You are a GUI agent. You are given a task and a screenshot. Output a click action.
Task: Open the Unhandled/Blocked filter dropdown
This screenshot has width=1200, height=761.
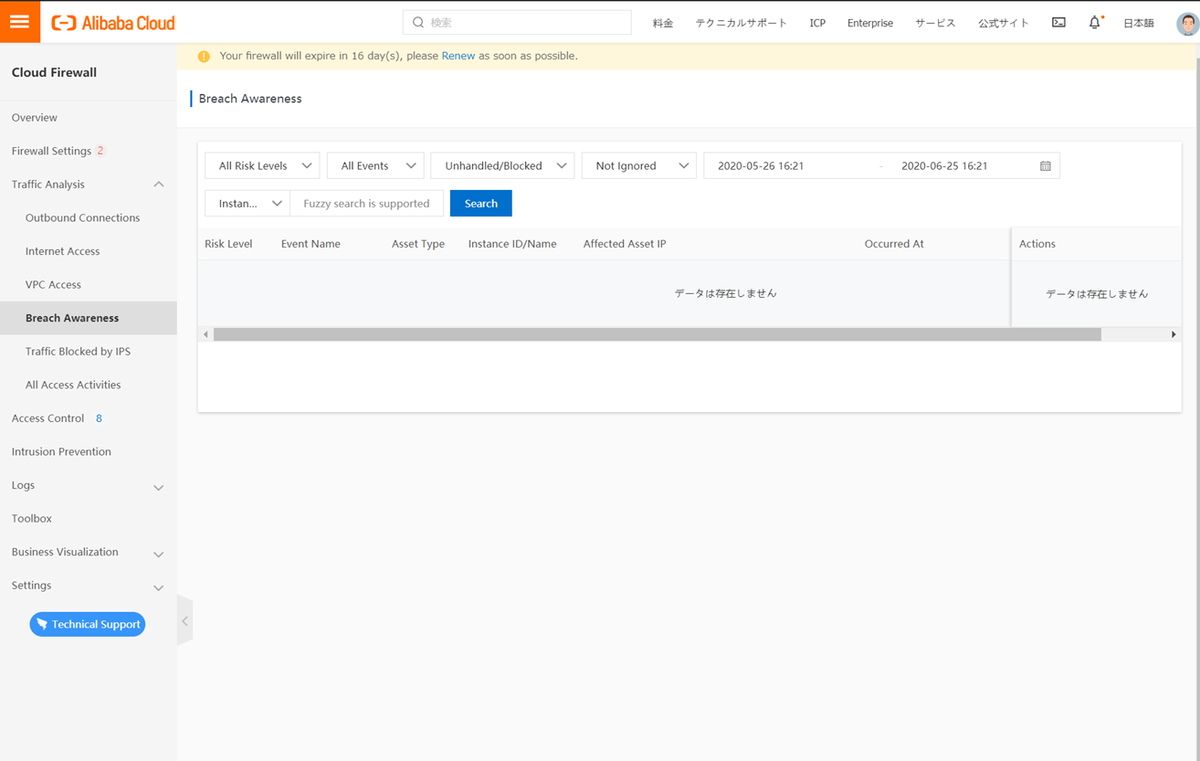tap(502, 165)
